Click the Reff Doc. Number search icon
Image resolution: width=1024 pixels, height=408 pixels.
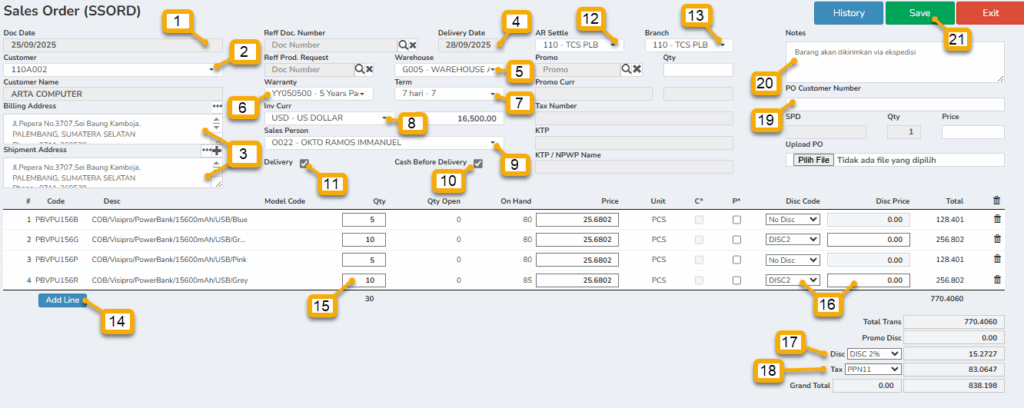tap(402, 45)
